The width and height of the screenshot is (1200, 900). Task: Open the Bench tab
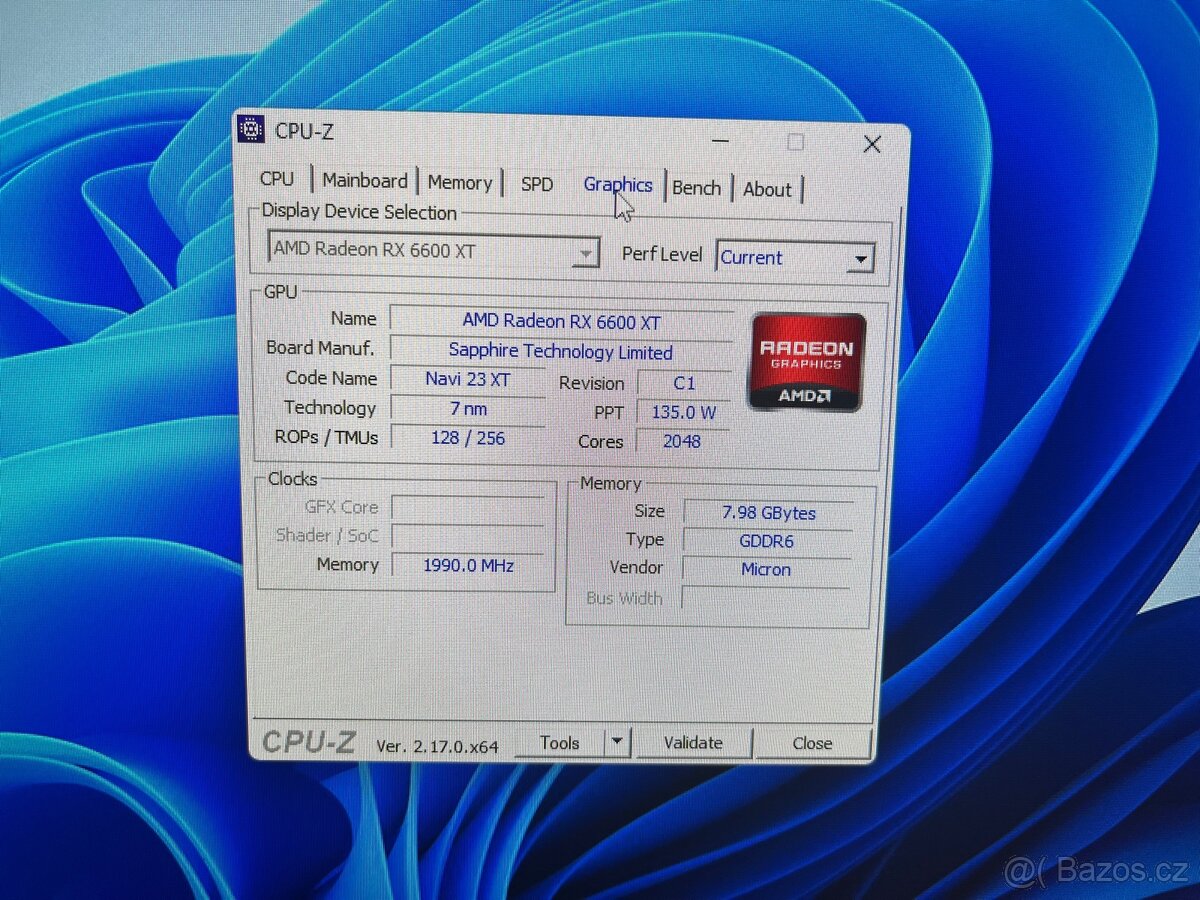click(697, 186)
